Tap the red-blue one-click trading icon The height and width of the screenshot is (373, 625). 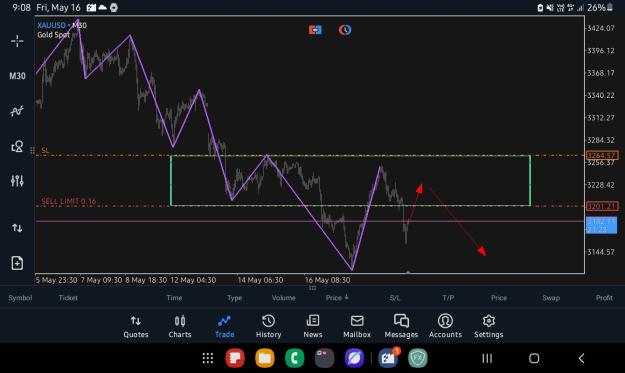pyautogui.click(x=315, y=30)
